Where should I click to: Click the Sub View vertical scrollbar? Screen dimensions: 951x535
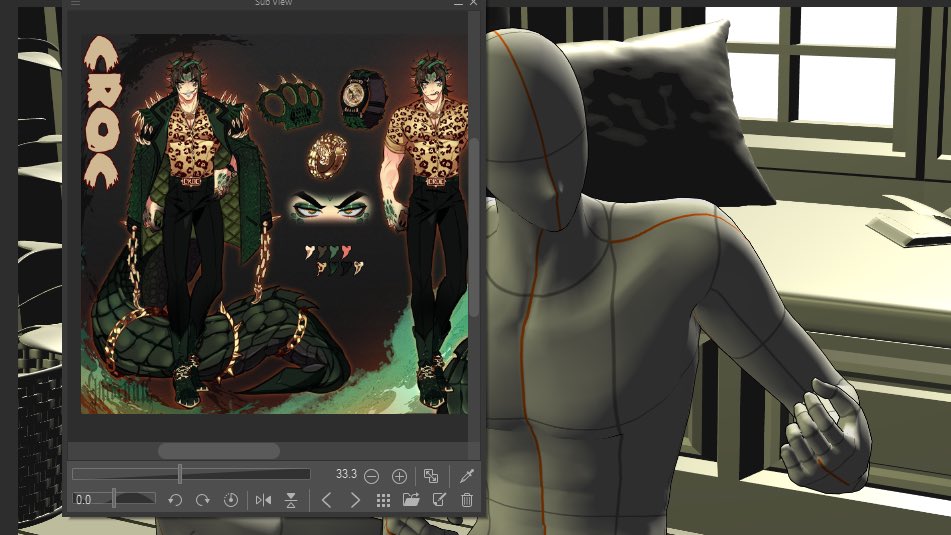pyautogui.click(x=474, y=227)
